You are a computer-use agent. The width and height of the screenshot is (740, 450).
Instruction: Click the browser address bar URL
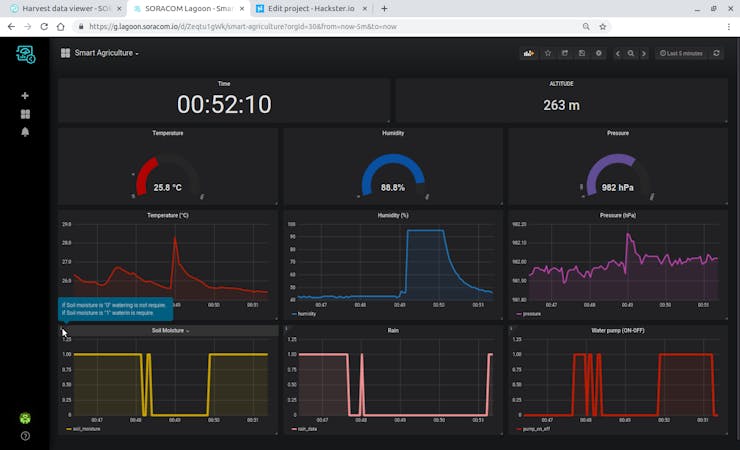tap(243, 26)
